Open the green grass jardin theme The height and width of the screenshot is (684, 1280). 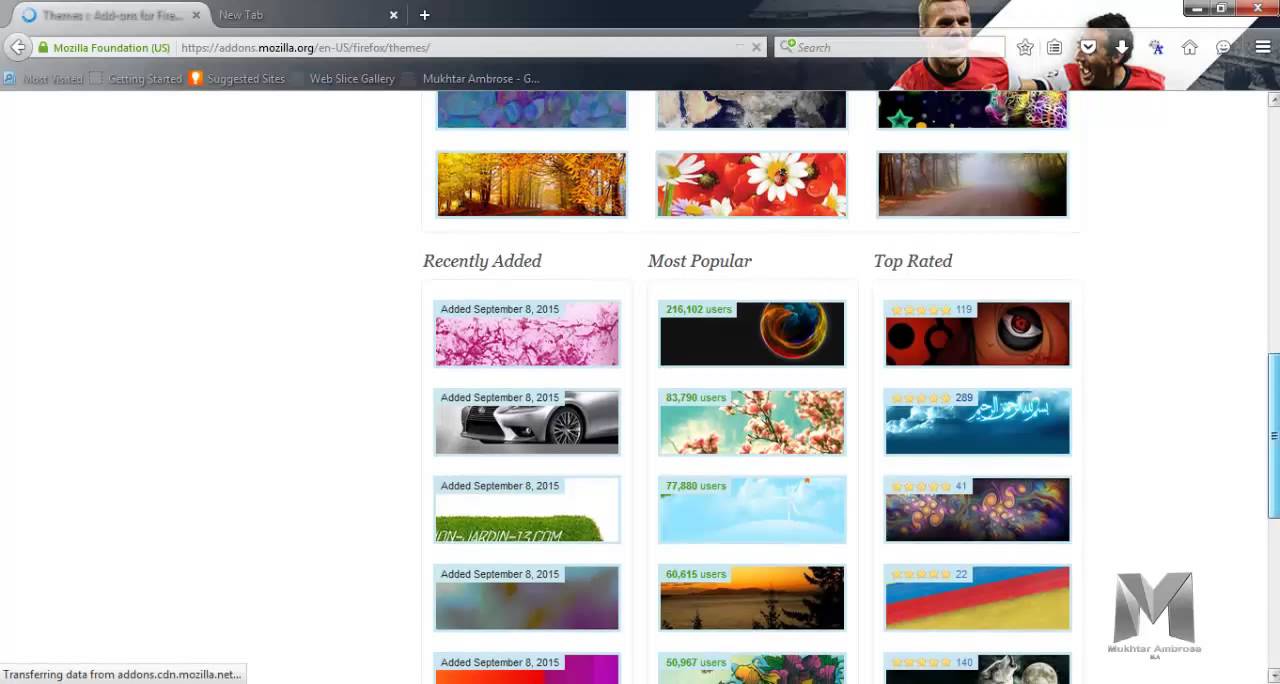coord(527,510)
